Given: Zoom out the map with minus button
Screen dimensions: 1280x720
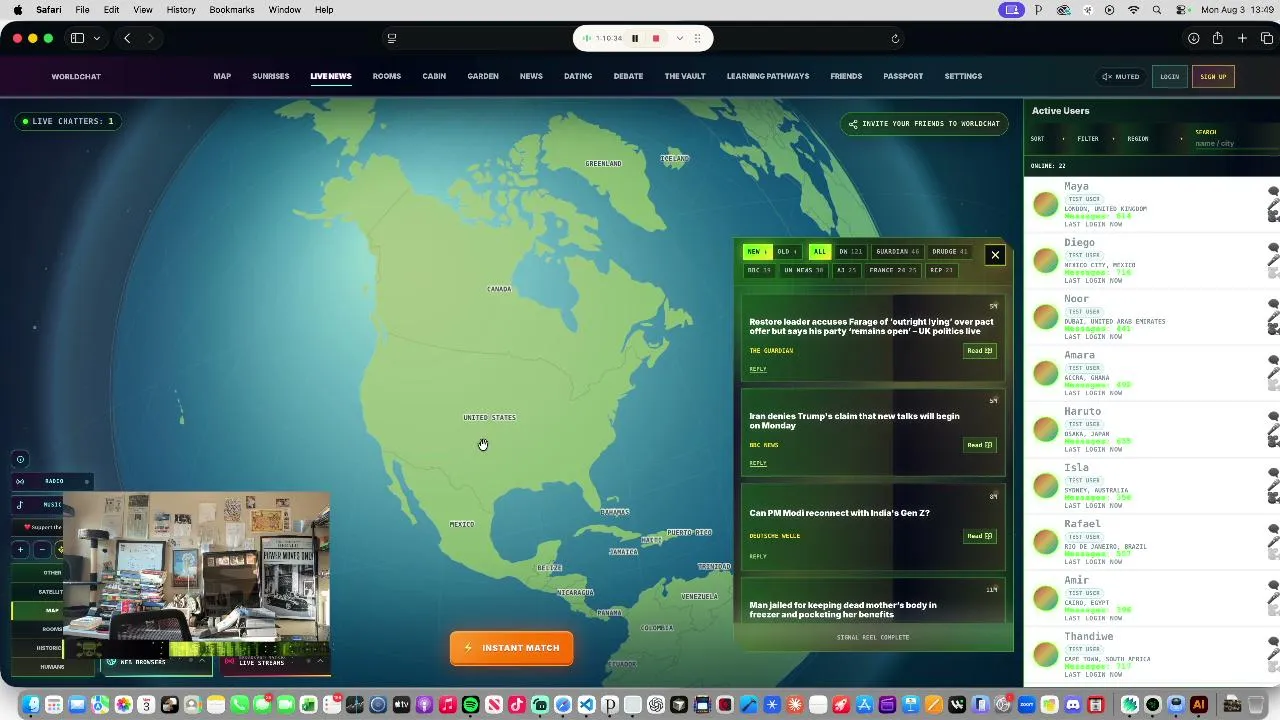Looking at the screenshot, I should coord(42,549).
